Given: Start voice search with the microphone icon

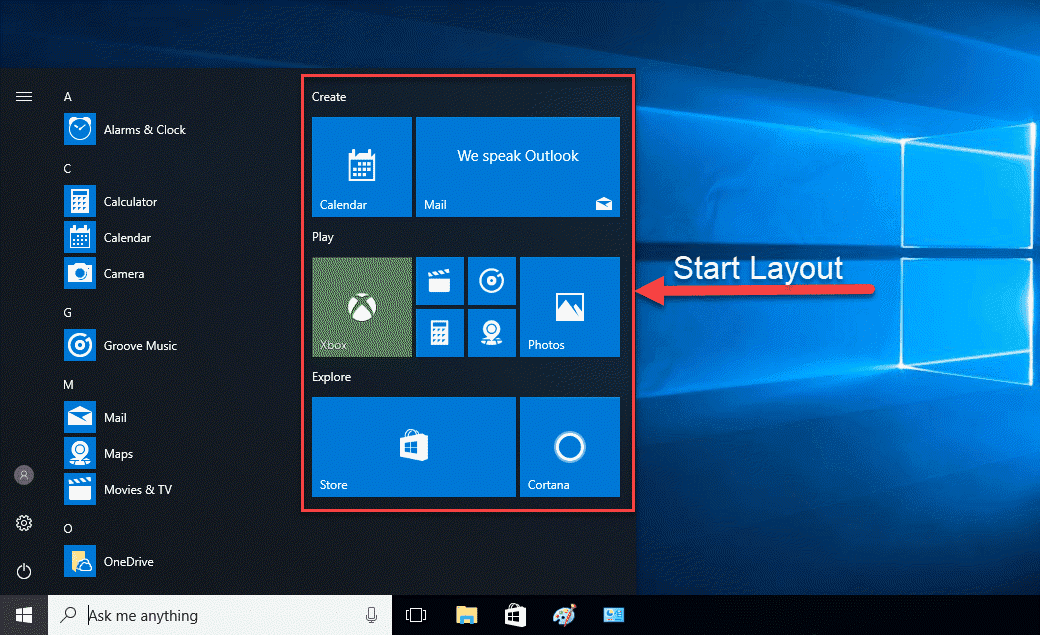Looking at the screenshot, I should pyautogui.click(x=371, y=615).
